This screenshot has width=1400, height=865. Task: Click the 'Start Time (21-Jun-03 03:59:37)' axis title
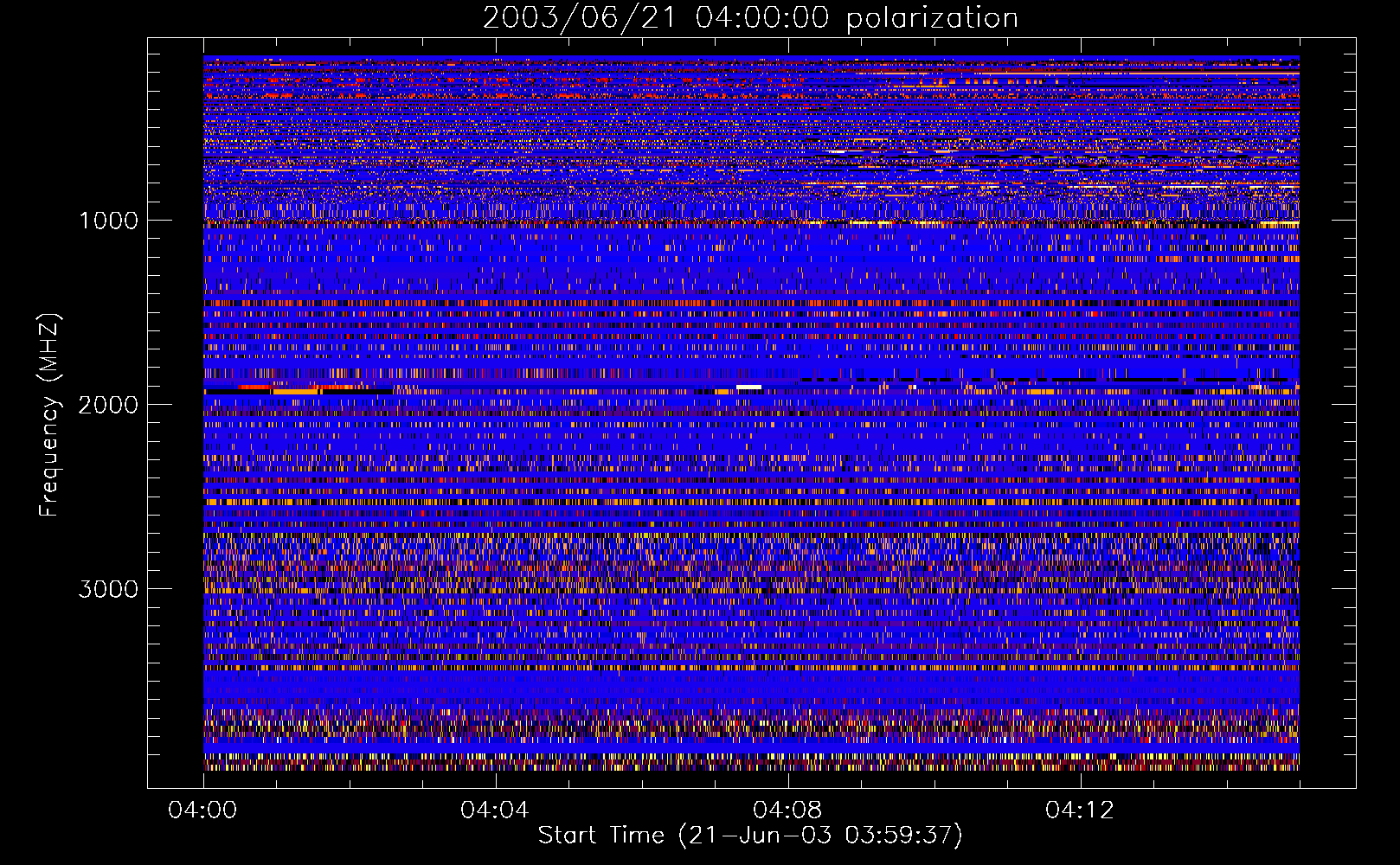750,836
